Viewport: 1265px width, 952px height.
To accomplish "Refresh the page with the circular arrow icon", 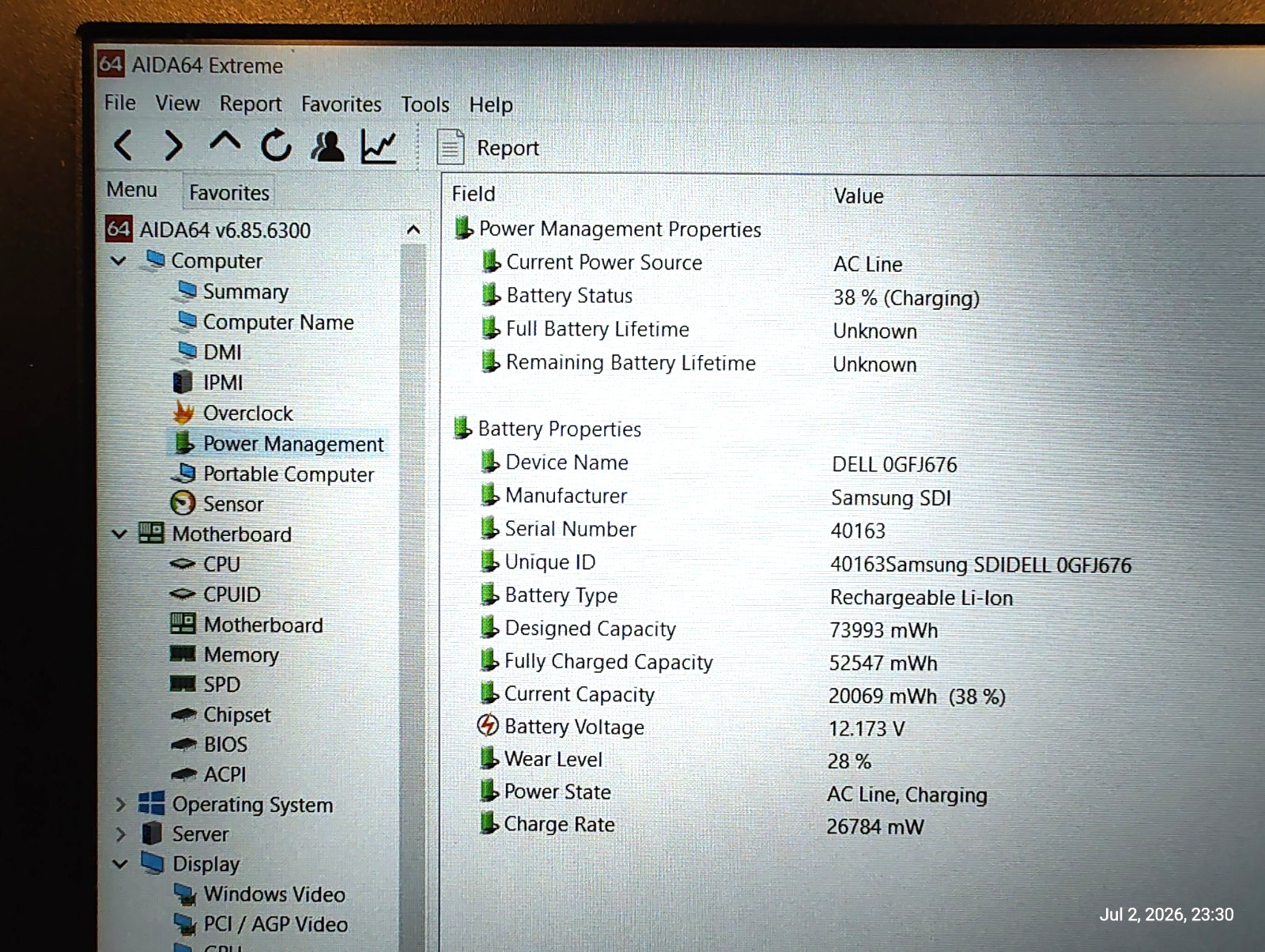I will pyautogui.click(x=276, y=145).
